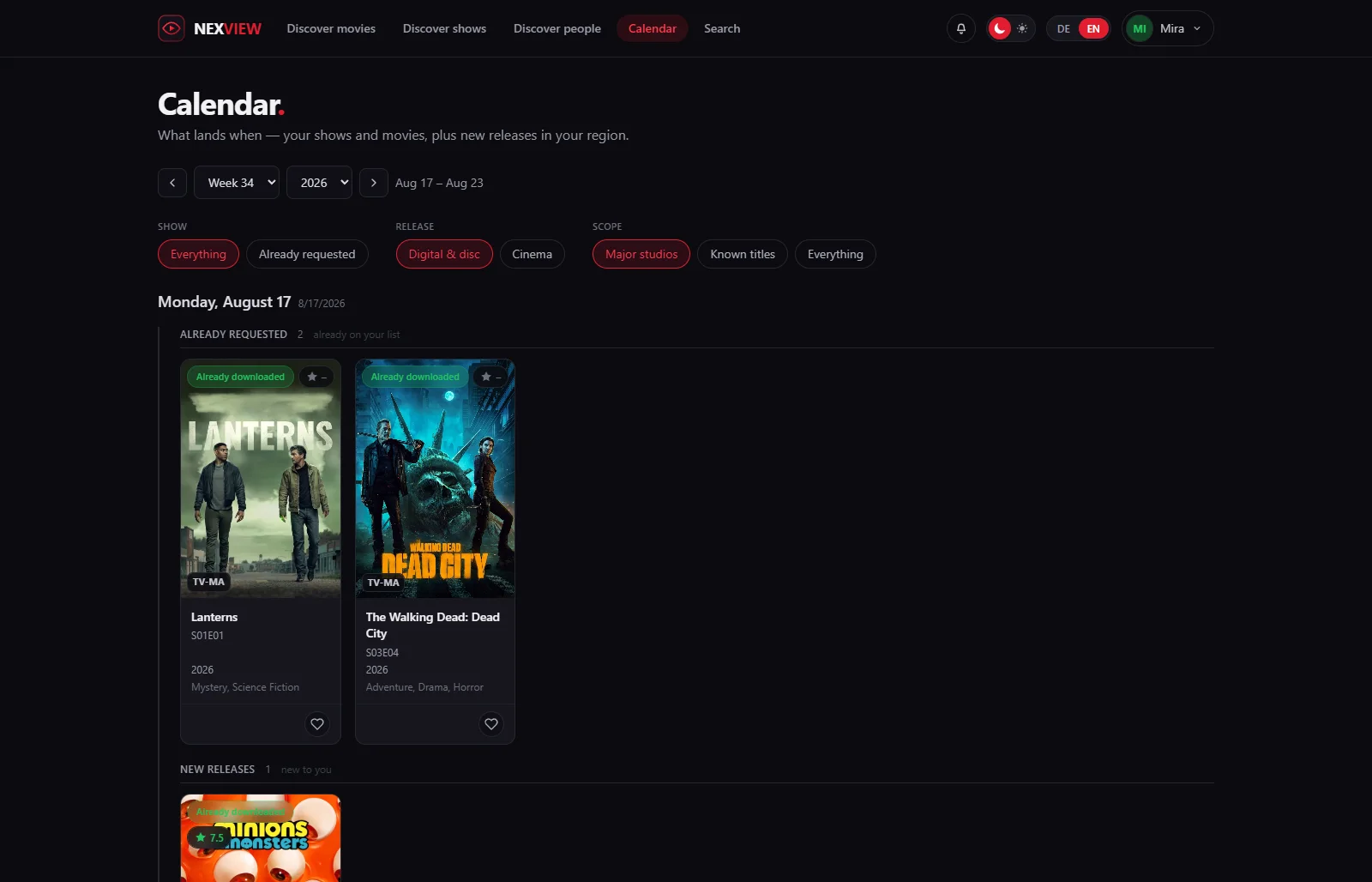1372x882 pixels.
Task: Open the Search page
Action: 722,28
